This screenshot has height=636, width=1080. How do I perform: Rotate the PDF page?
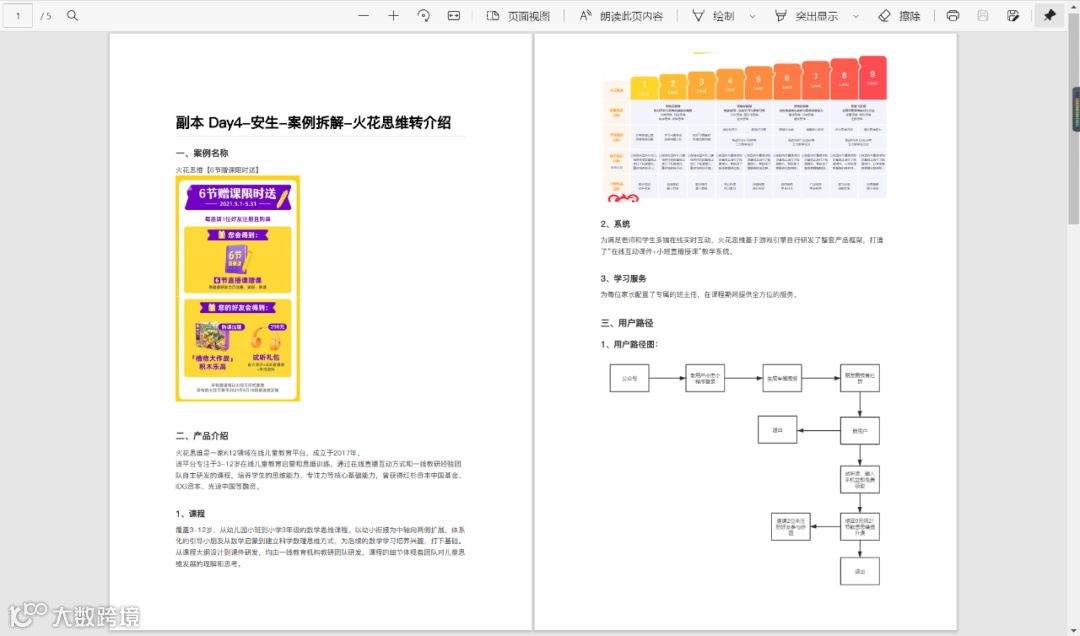click(424, 15)
